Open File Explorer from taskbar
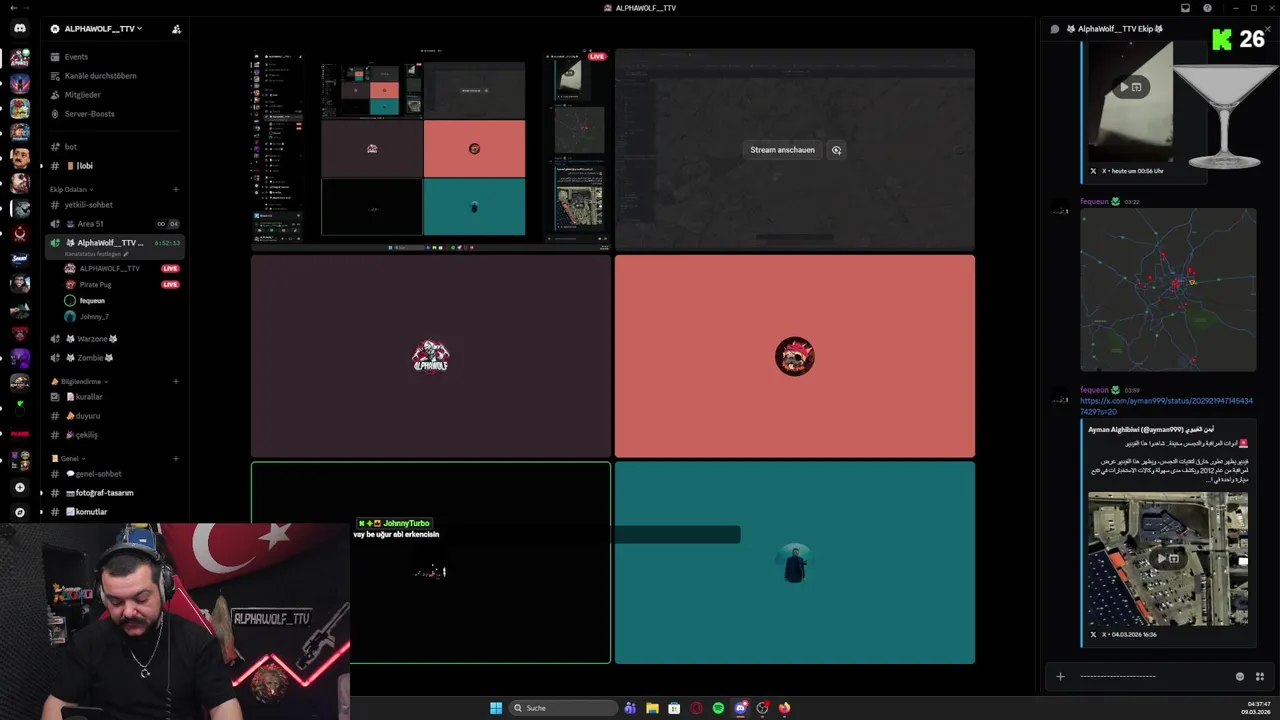The image size is (1280, 720). tap(652, 708)
